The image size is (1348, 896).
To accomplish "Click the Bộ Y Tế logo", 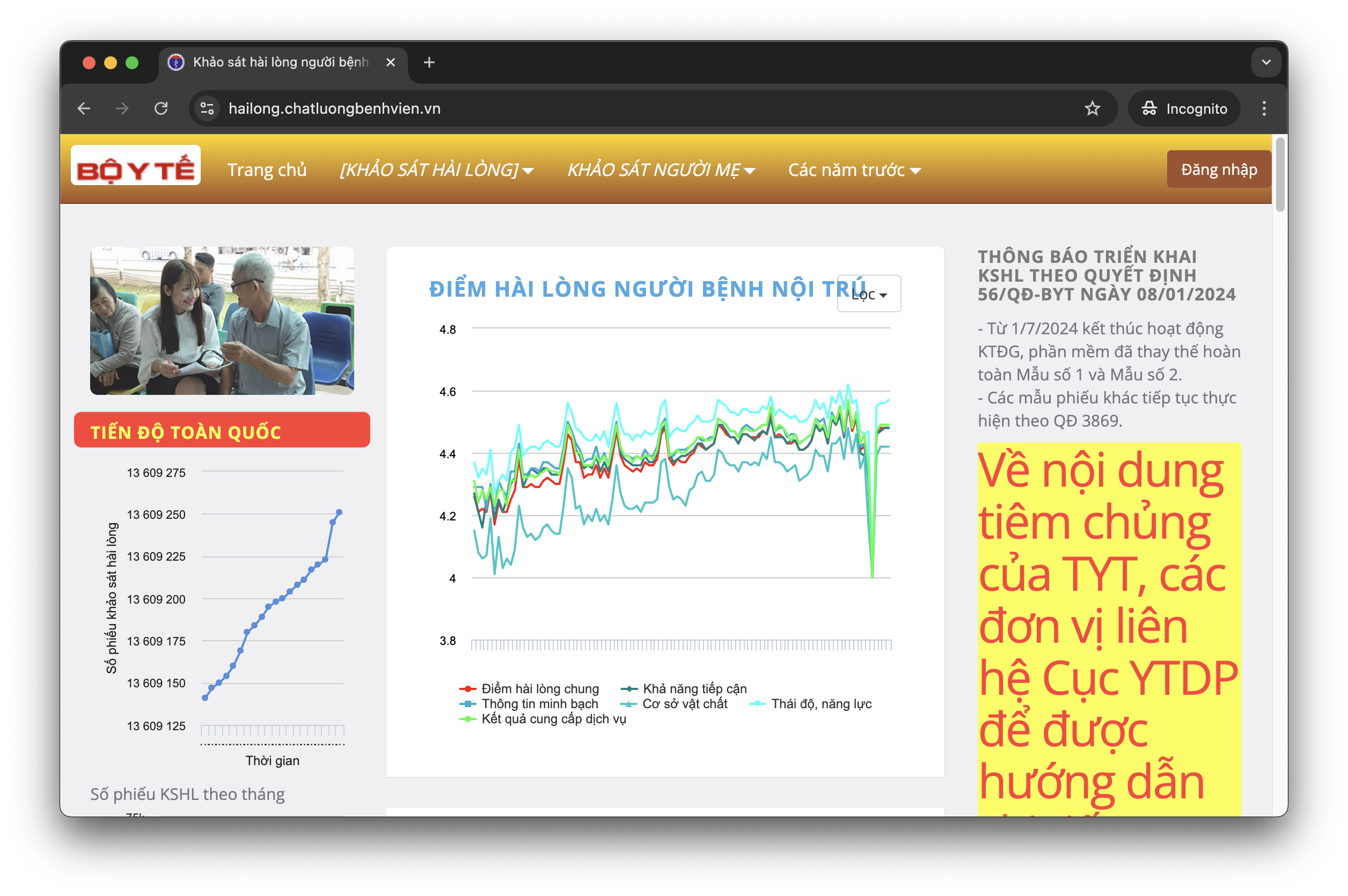I will (x=135, y=166).
